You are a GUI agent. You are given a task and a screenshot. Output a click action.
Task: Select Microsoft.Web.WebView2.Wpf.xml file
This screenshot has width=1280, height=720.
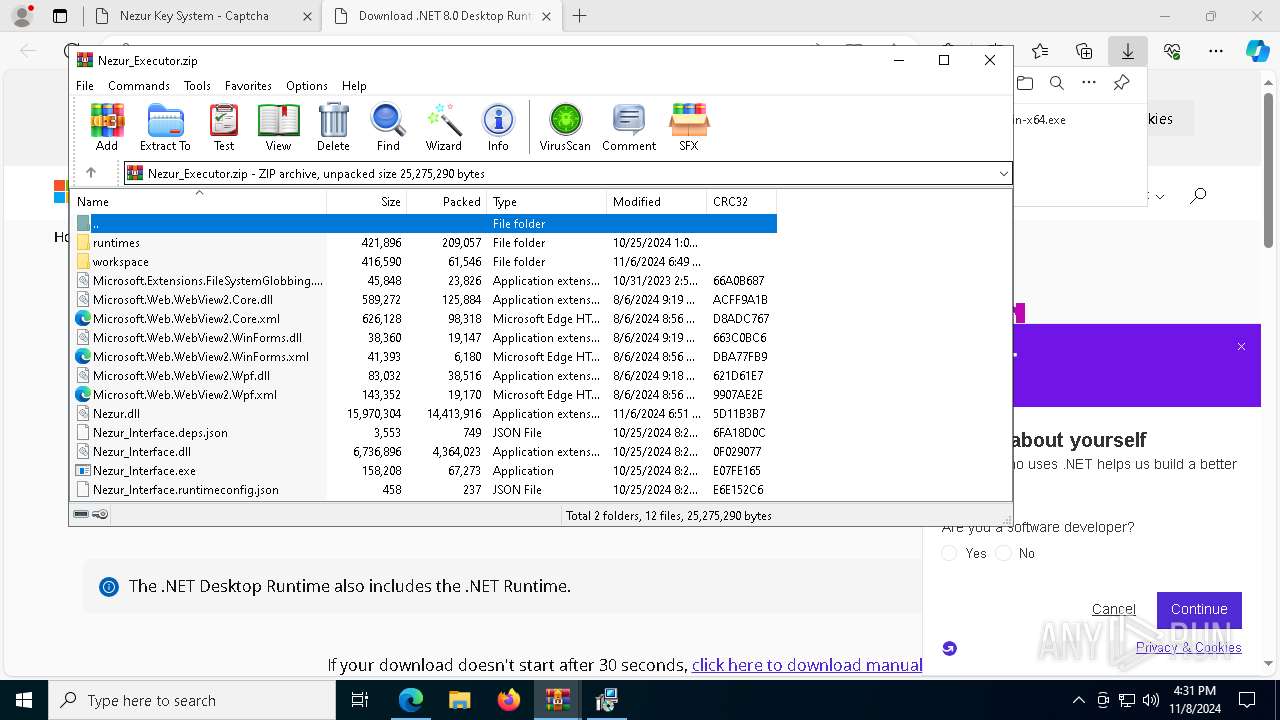[425, 395]
